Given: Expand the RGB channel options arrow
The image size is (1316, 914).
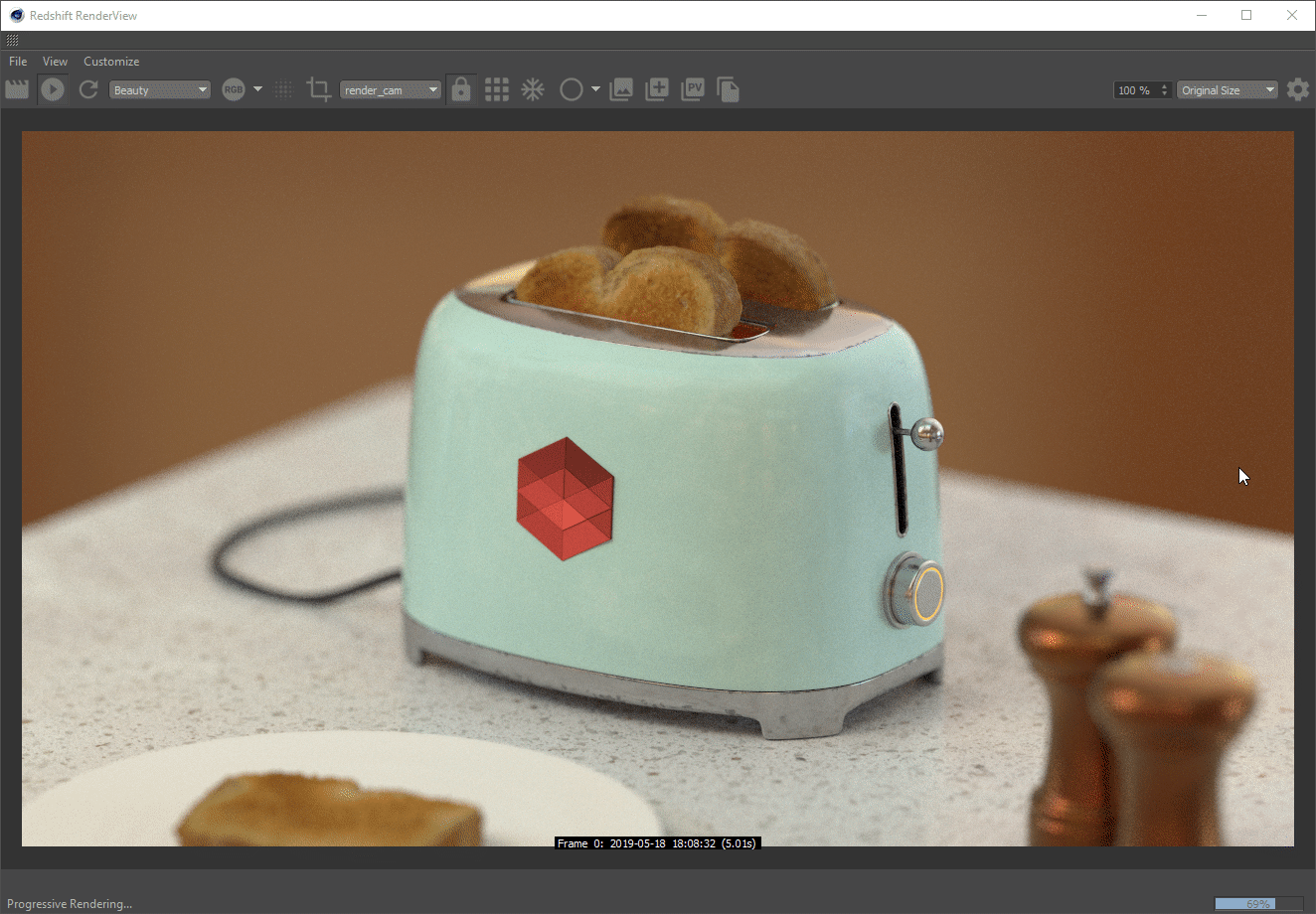Looking at the screenshot, I should (x=257, y=89).
